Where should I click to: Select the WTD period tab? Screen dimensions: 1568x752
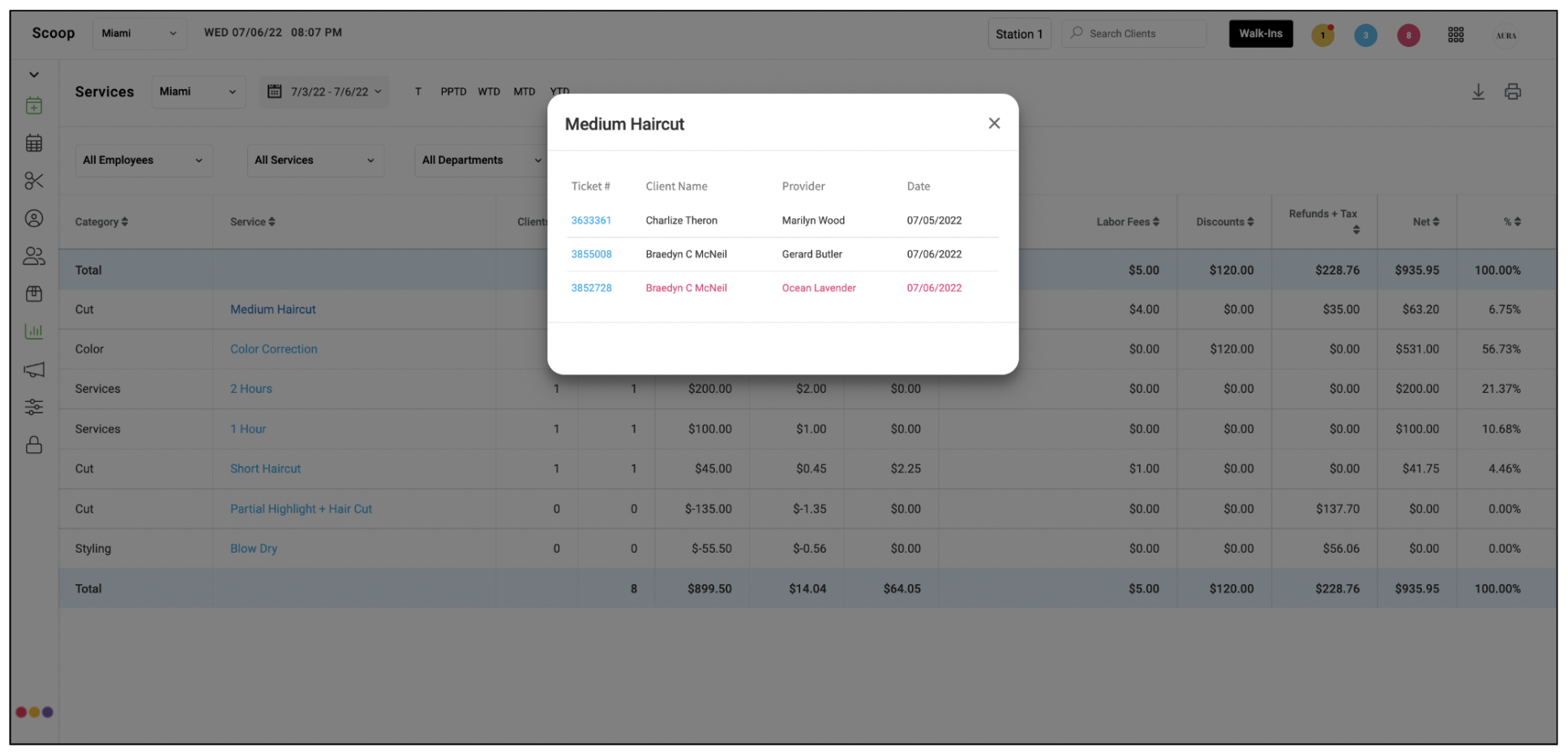[488, 92]
